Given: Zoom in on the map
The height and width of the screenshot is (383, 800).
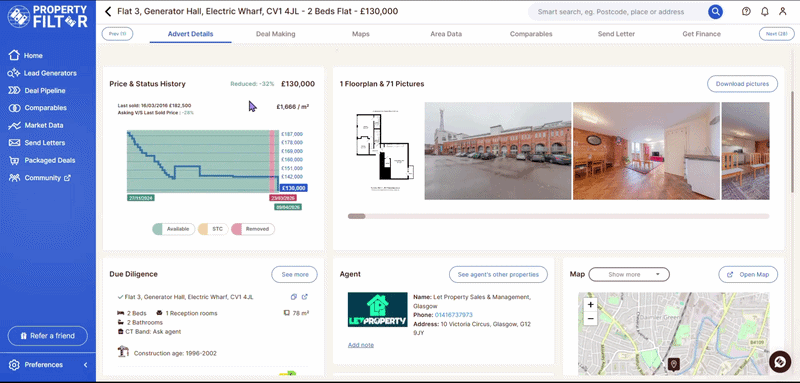Looking at the screenshot, I should tap(590, 305).
